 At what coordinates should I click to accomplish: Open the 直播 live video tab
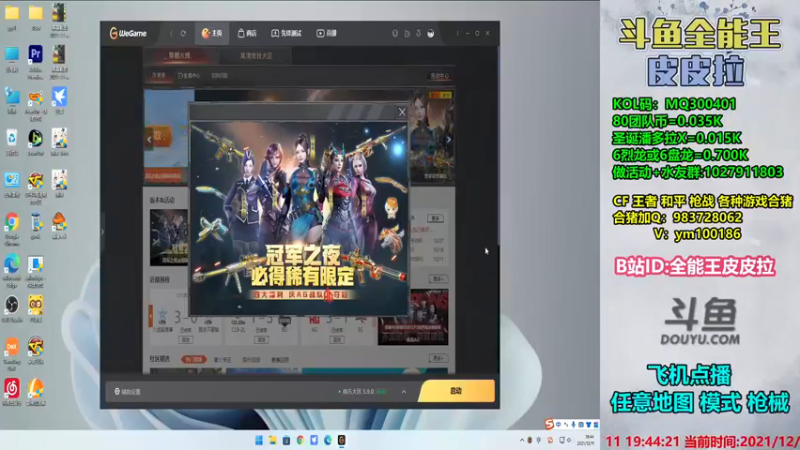point(327,33)
